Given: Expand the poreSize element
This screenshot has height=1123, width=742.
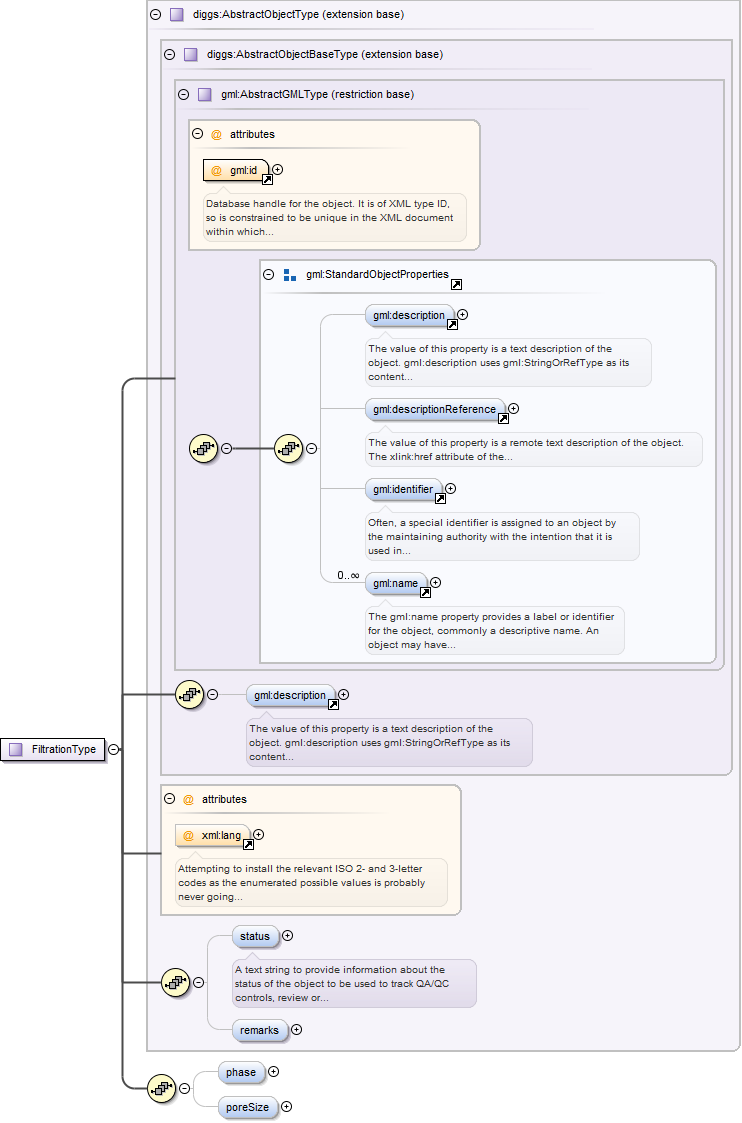Looking at the screenshot, I should coord(287,1107).
